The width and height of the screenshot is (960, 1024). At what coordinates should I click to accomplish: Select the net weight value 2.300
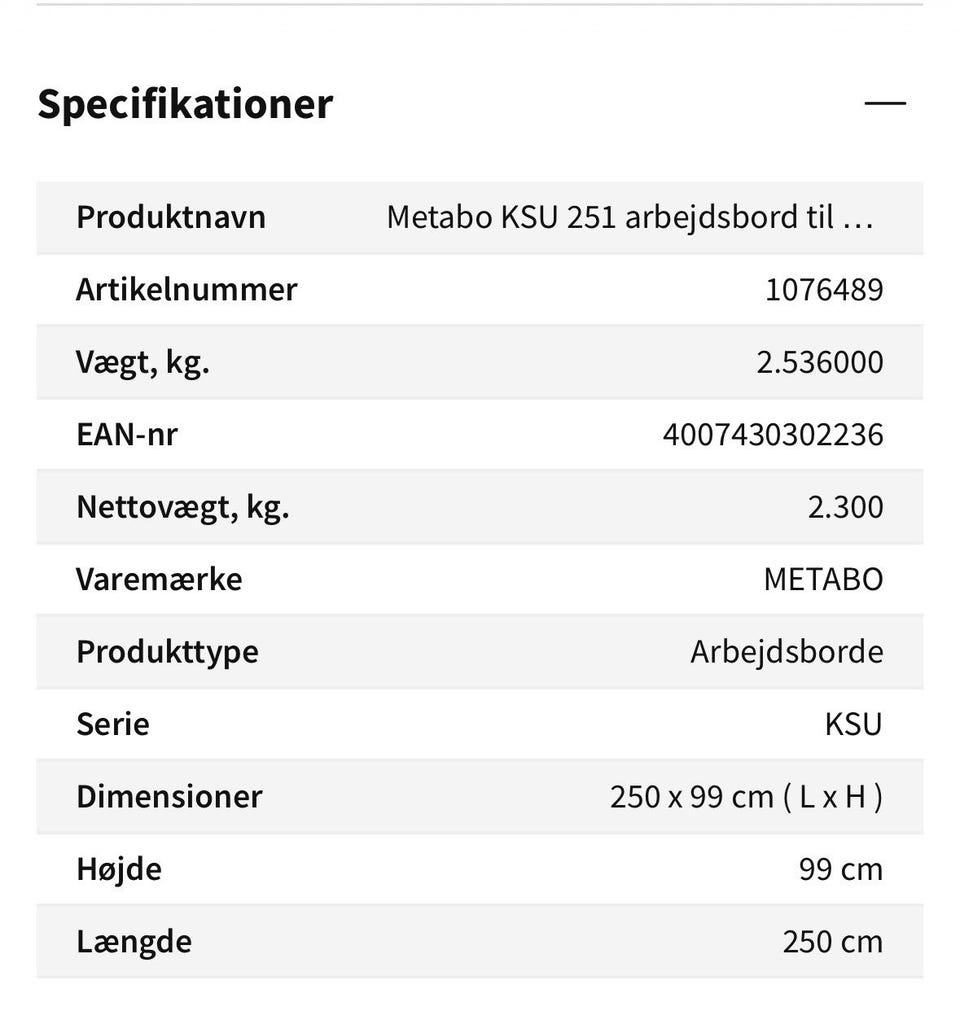coord(846,507)
